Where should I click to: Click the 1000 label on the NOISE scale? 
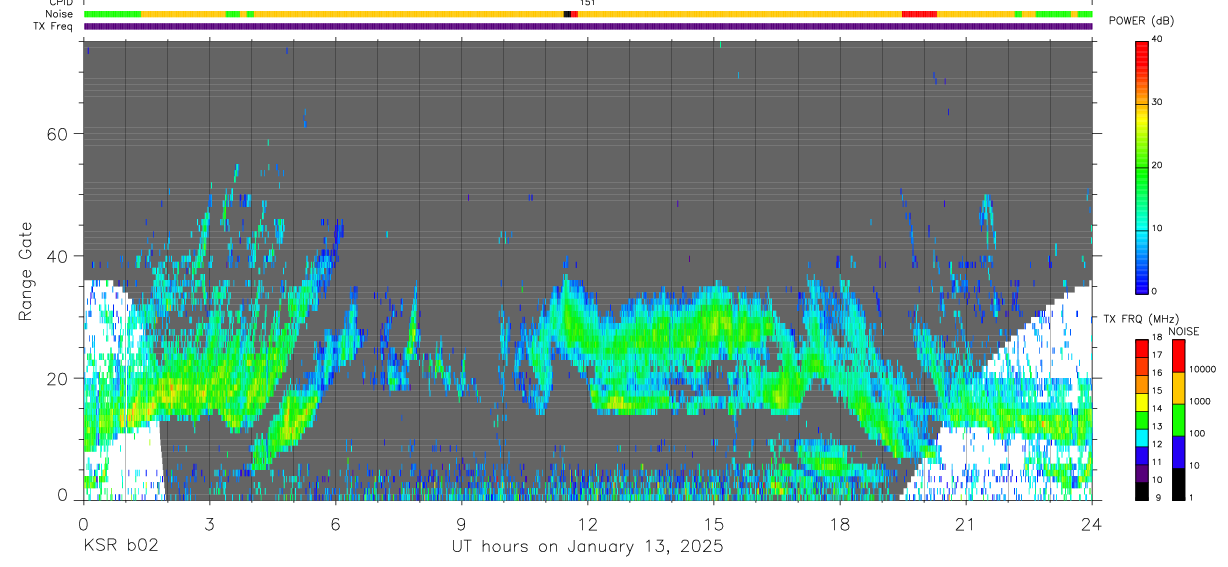tap(1199, 401)
